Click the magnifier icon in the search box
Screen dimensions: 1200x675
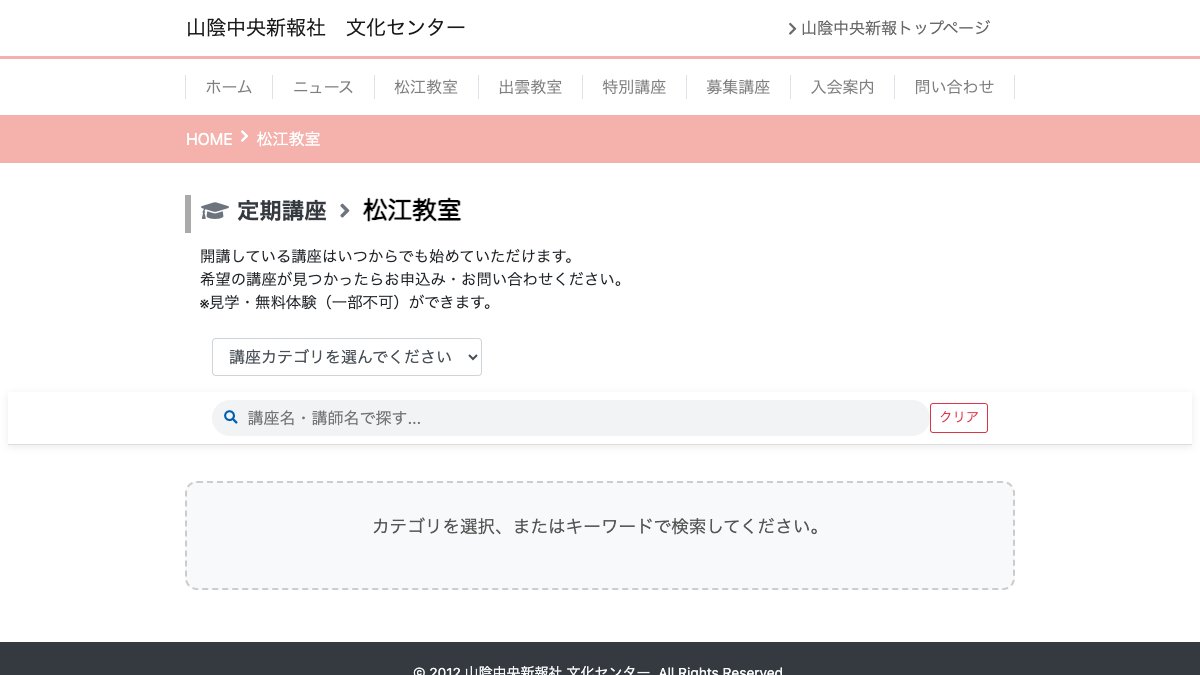230,417
